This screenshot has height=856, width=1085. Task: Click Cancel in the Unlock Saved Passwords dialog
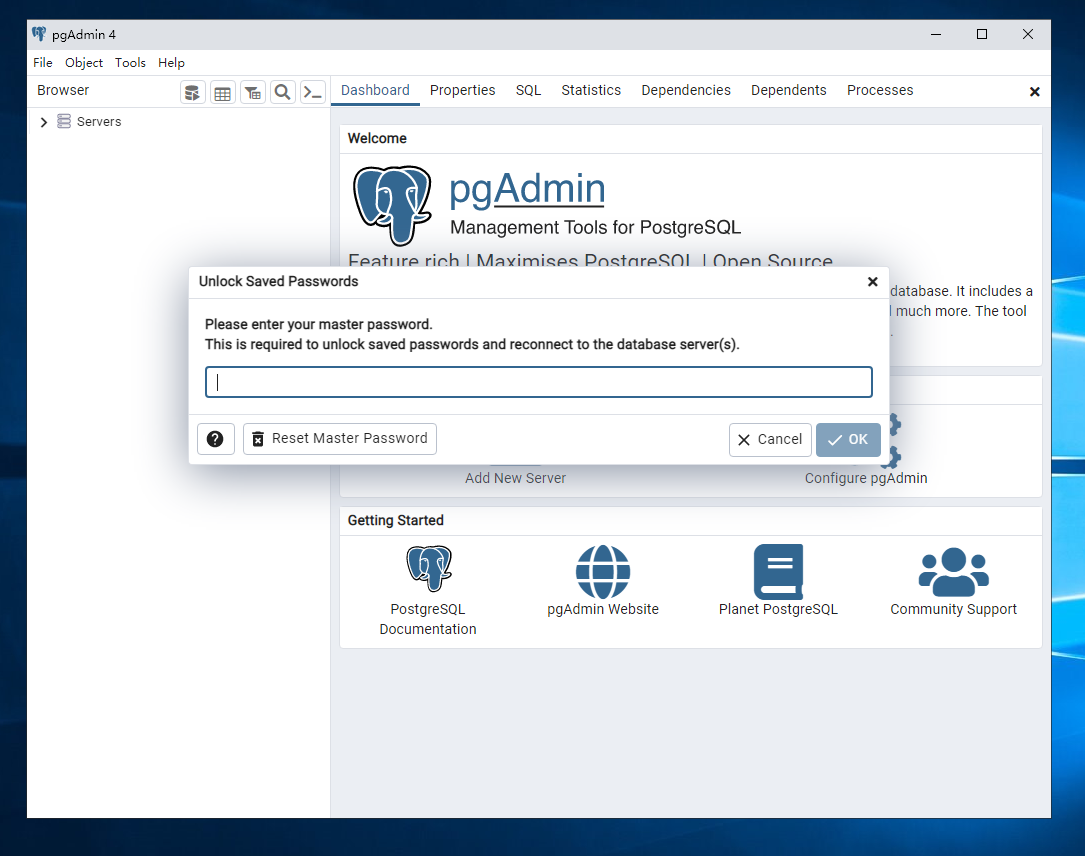(769, 439)
